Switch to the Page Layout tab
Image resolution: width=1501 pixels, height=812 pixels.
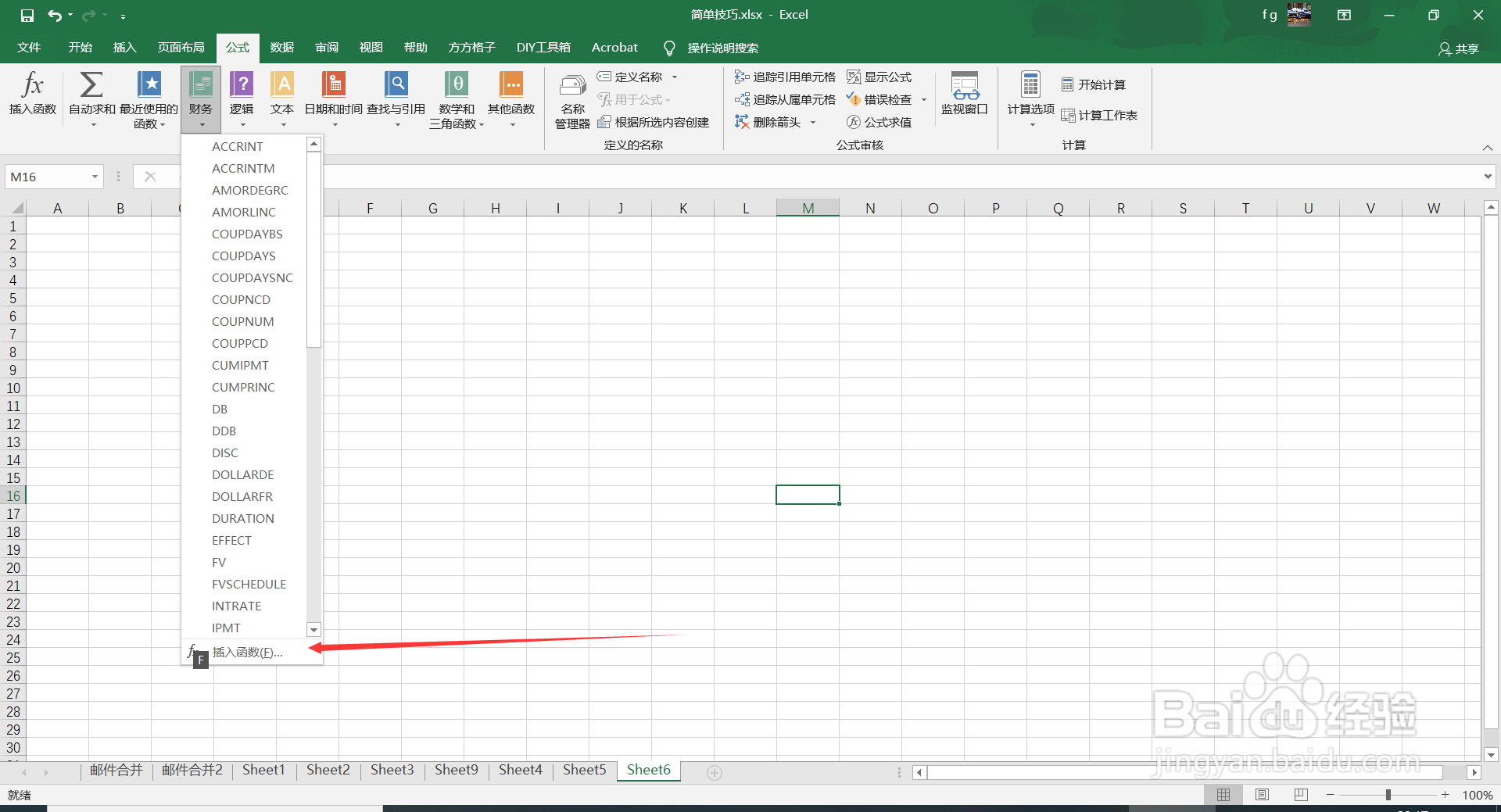point(181,48)
